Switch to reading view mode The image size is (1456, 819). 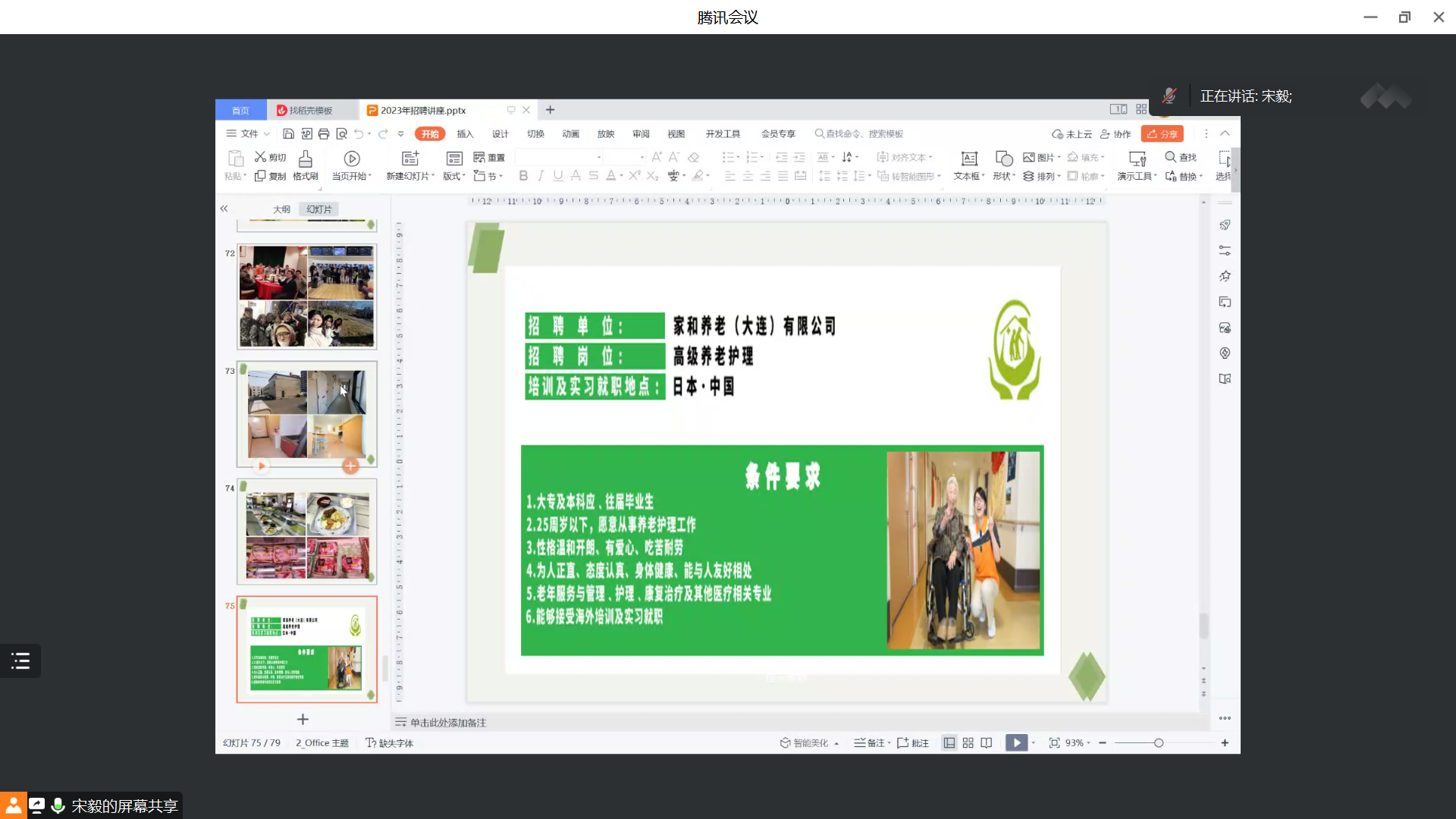coord(986,743)
